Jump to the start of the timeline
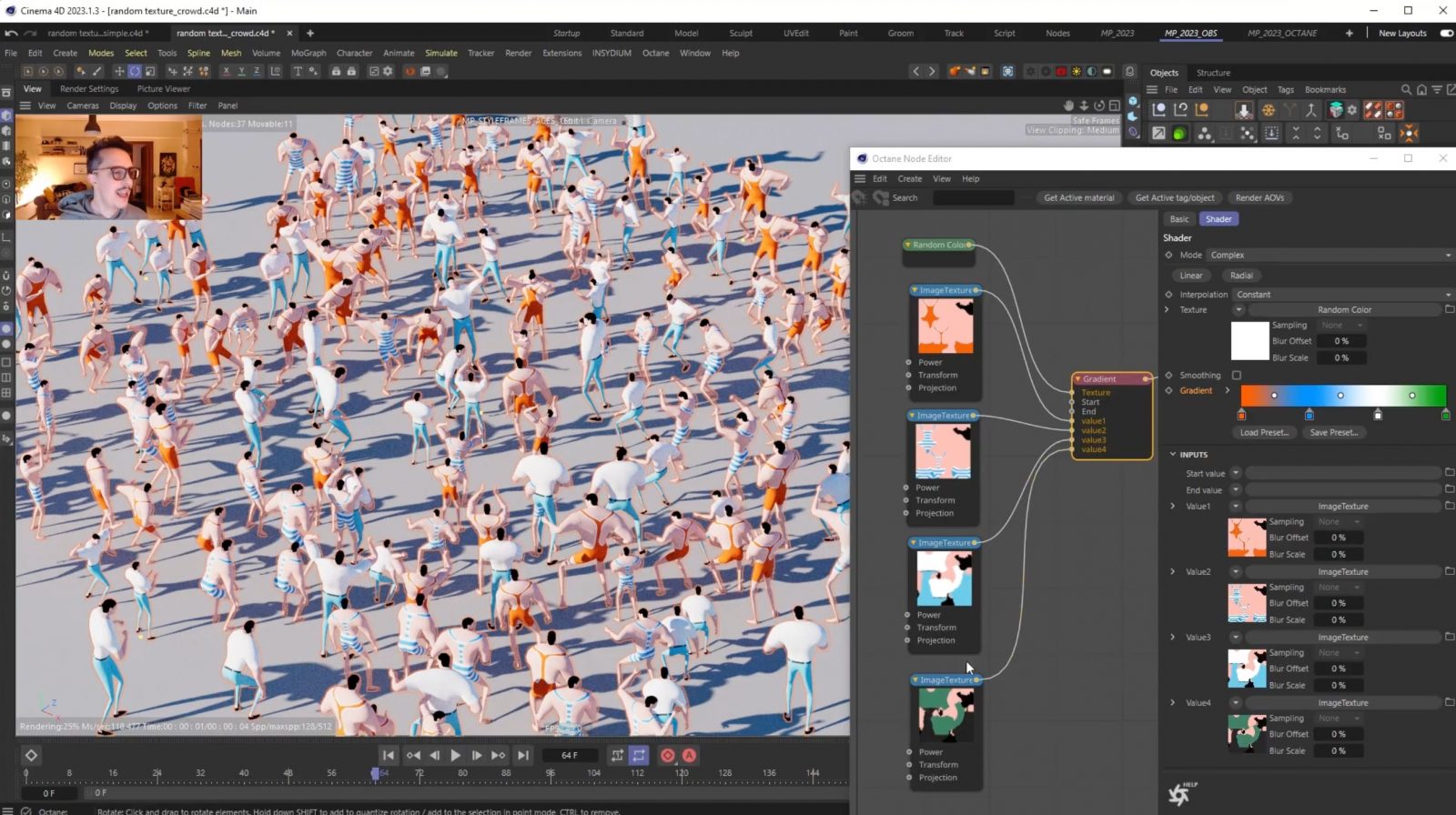 [x=389, y=755]
